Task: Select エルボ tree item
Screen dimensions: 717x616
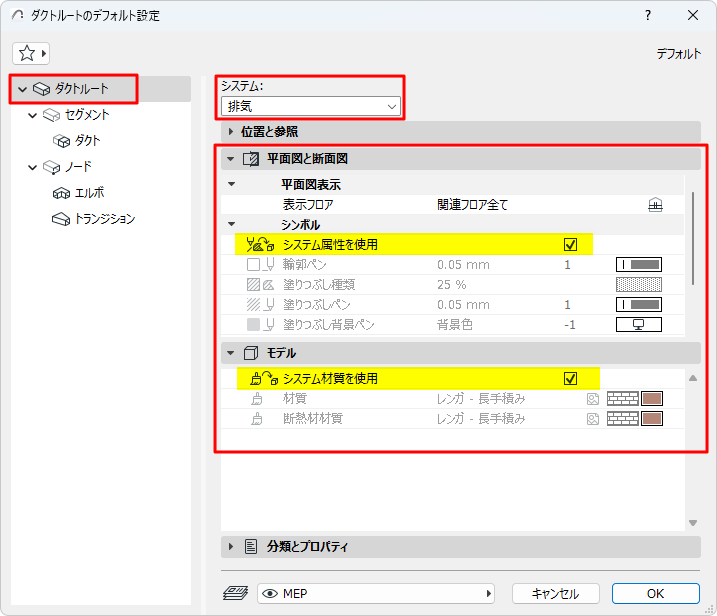Action: tap(90, 193)
